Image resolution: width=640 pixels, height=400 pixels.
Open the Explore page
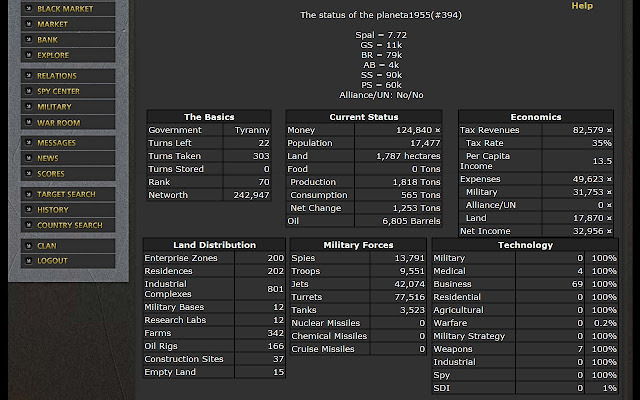(68, 55)
